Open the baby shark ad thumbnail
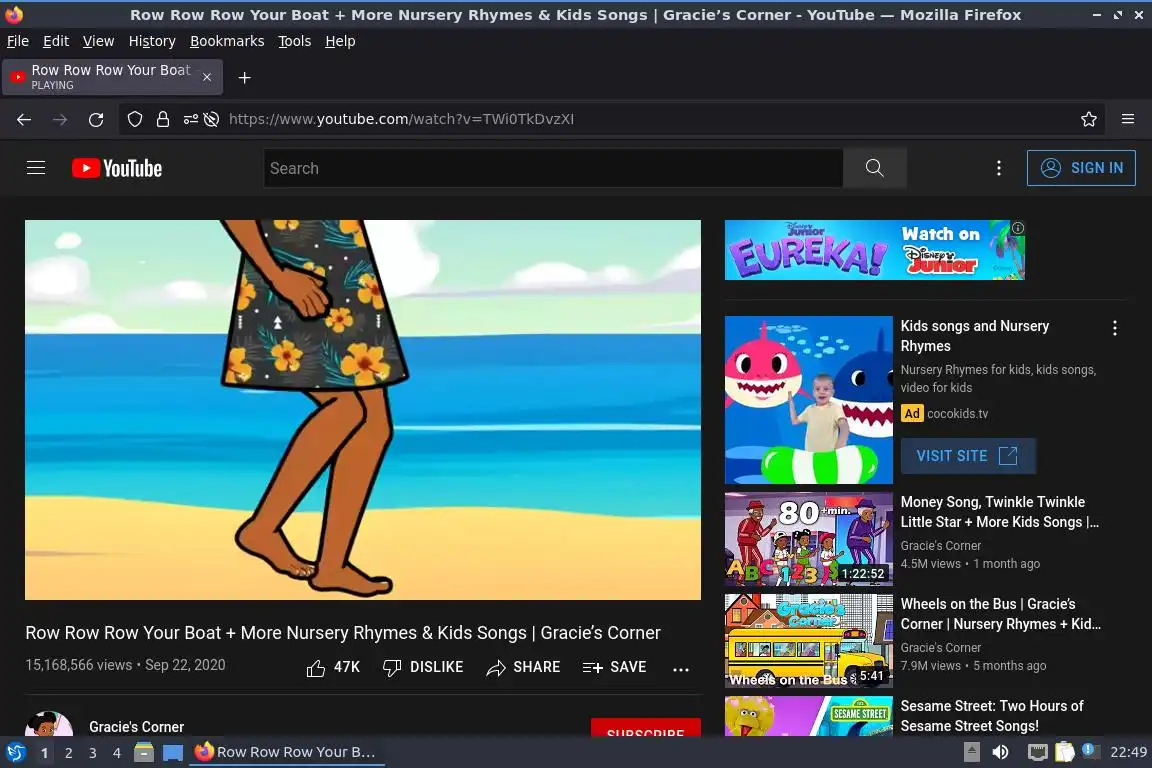The image size is (1152, 768). pos(809,400)
